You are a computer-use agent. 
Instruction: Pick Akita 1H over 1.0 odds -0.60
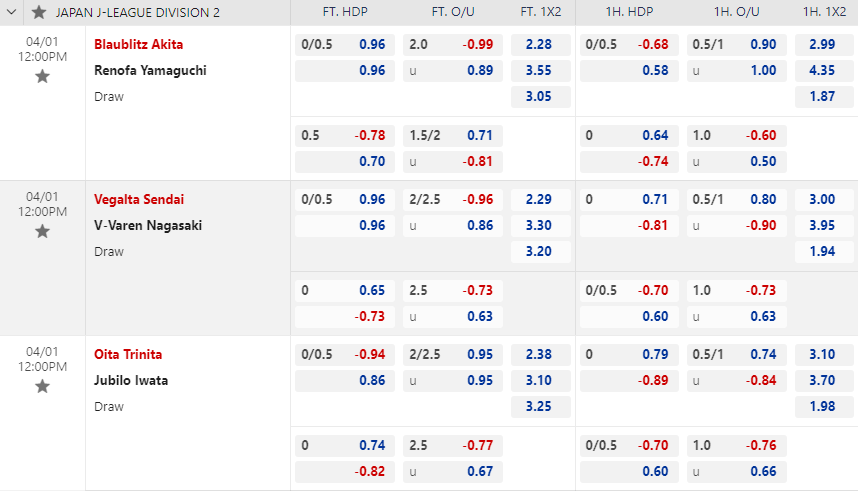(737, 135)
